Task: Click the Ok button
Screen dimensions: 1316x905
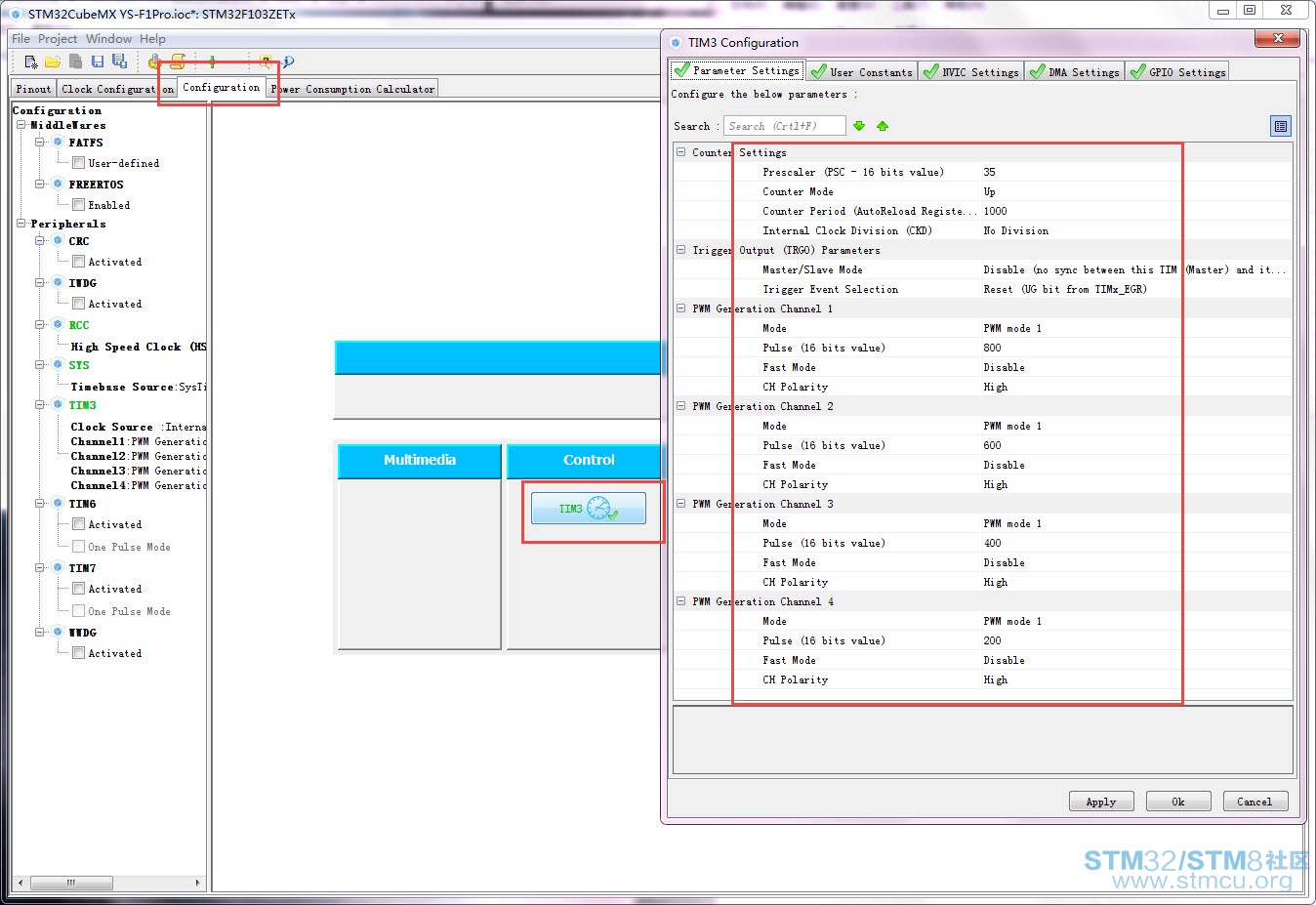Action: [1178, 802]
